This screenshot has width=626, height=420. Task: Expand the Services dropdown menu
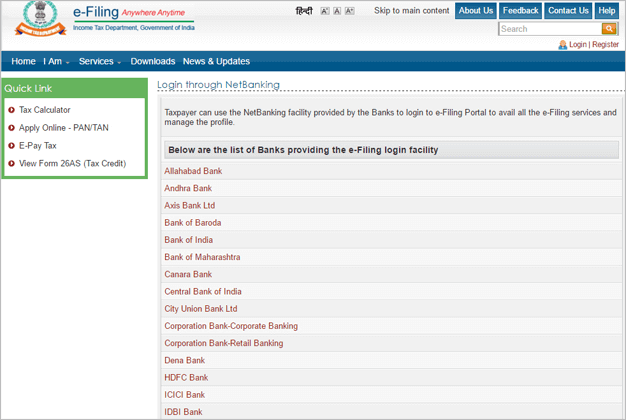tap(100, 61)
